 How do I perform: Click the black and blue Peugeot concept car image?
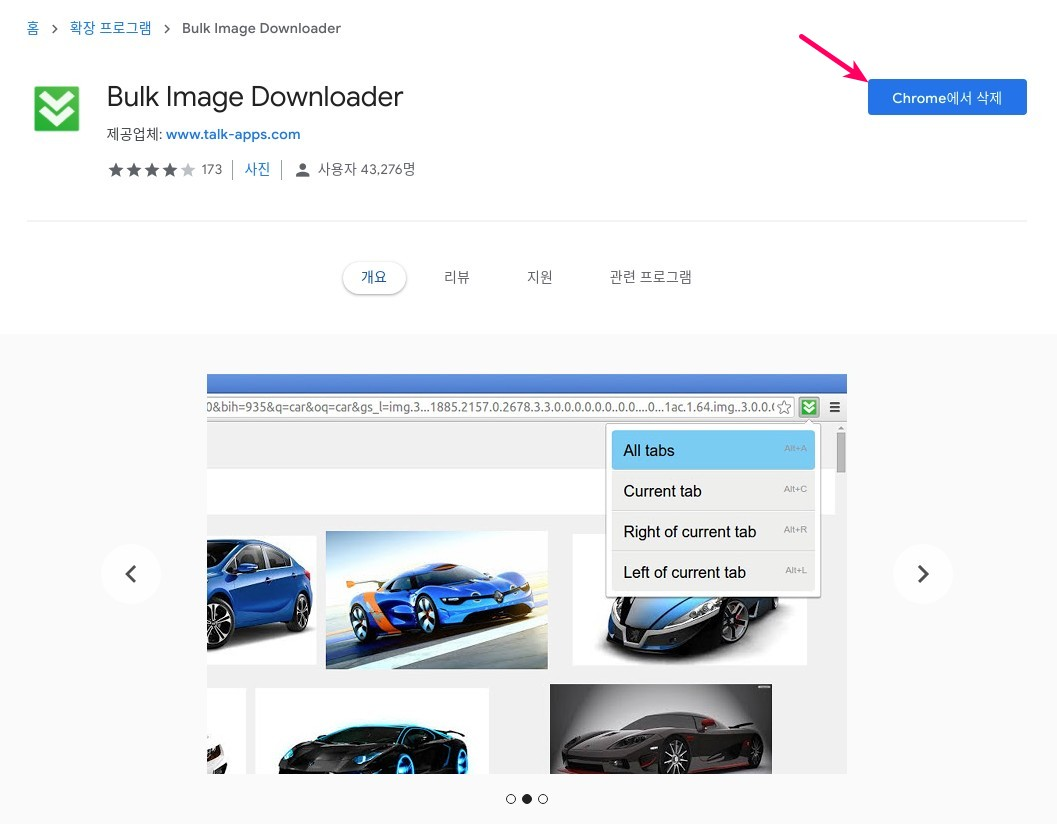[x=690, y=630]
